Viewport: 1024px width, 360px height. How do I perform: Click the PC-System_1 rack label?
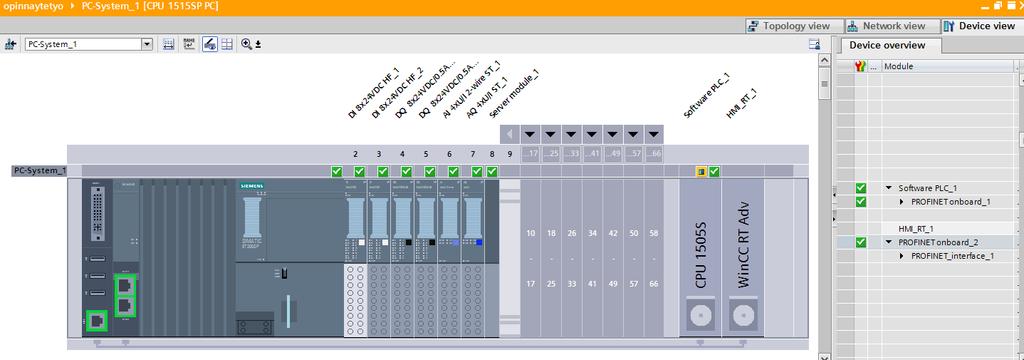pos(39,171)
